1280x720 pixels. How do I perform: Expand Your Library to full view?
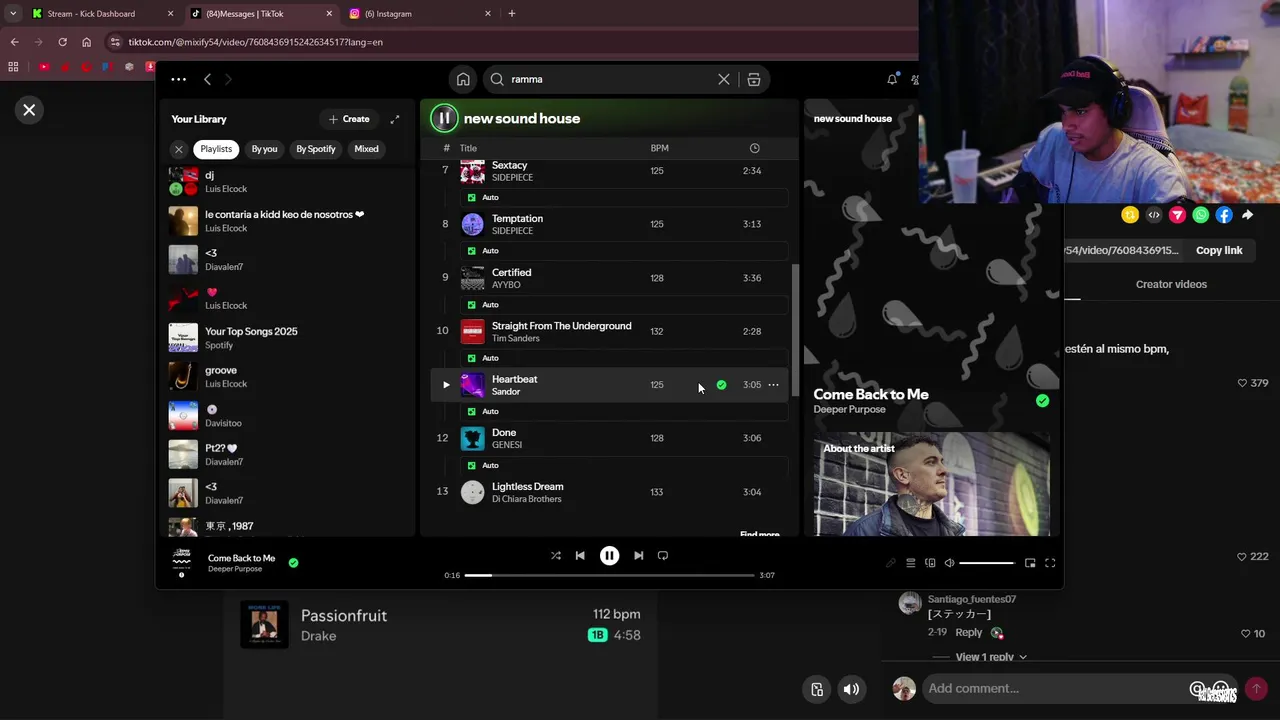395,119
